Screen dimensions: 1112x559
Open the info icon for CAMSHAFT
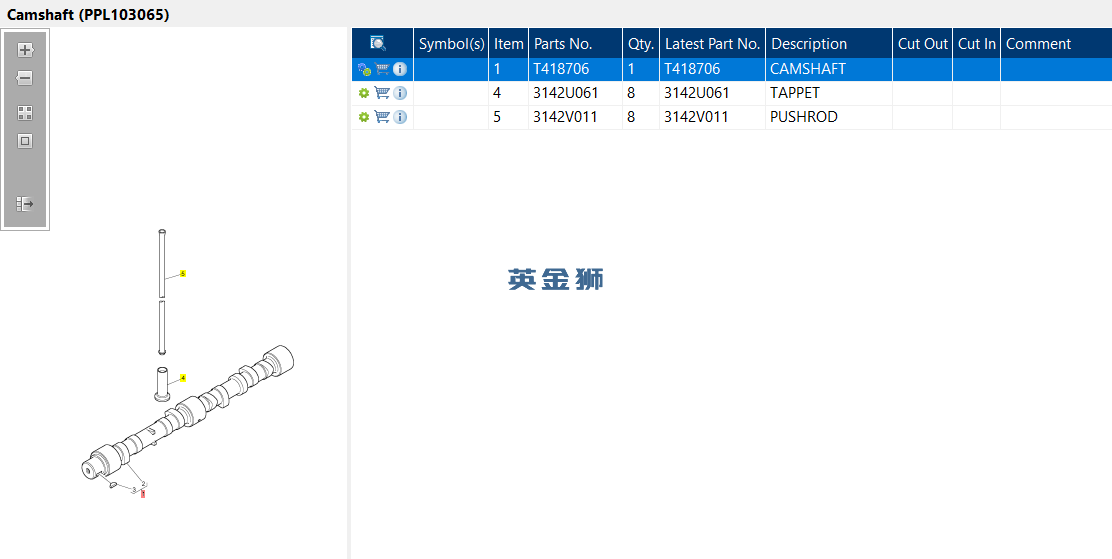click(x=400, y=69)
